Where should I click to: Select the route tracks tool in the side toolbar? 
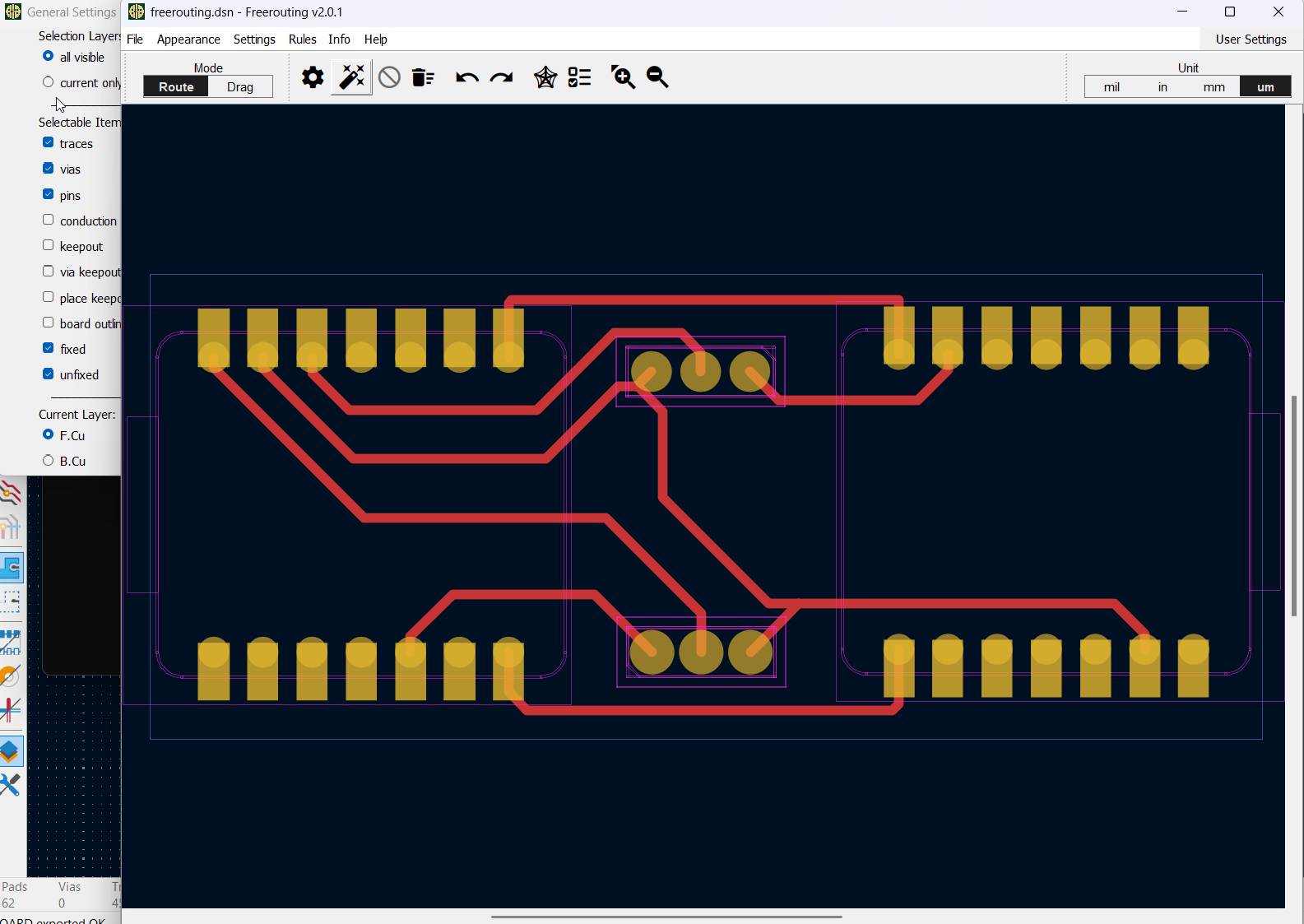coord(11,494)
